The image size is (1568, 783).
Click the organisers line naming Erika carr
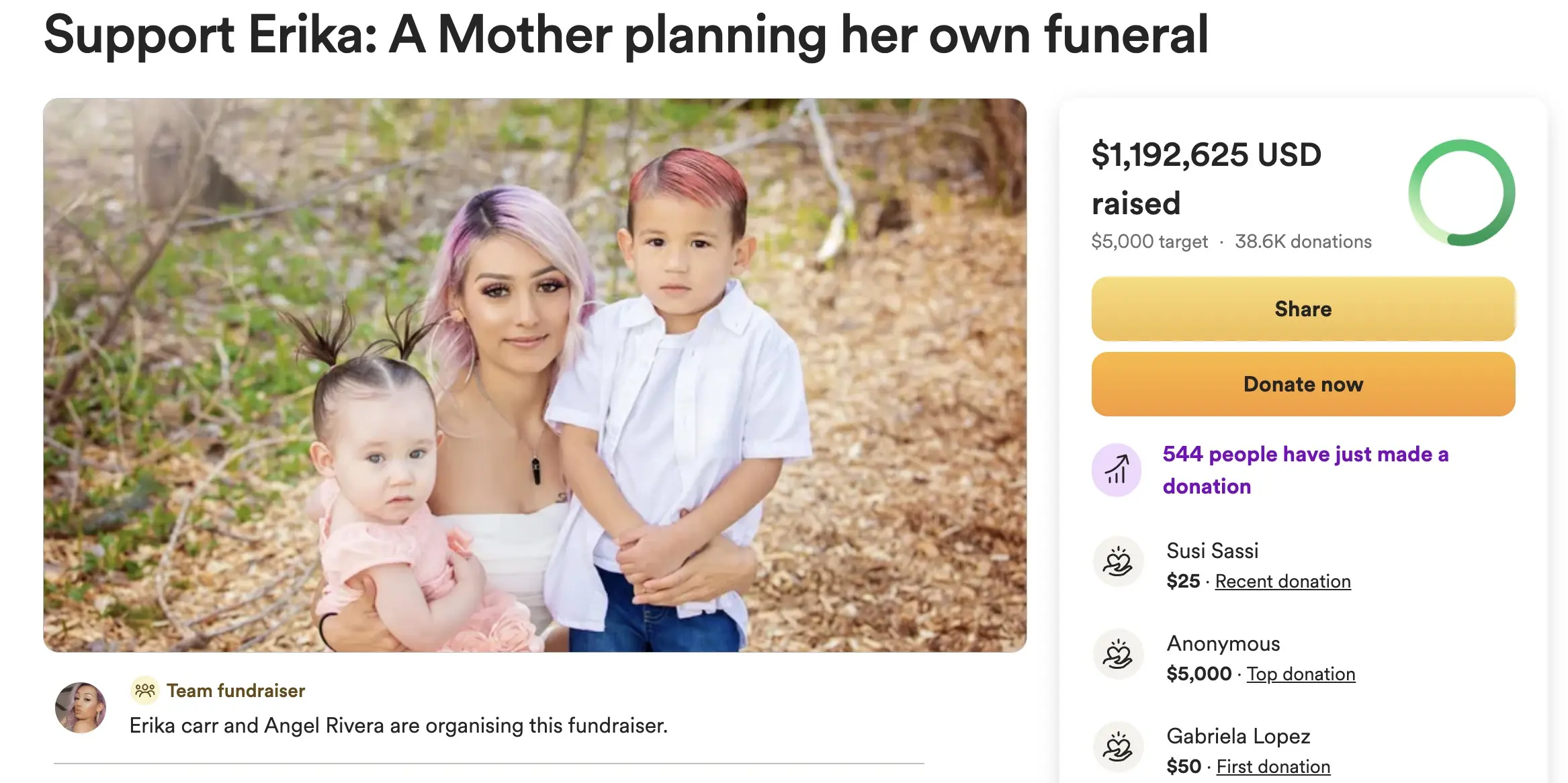pos(398,726)
